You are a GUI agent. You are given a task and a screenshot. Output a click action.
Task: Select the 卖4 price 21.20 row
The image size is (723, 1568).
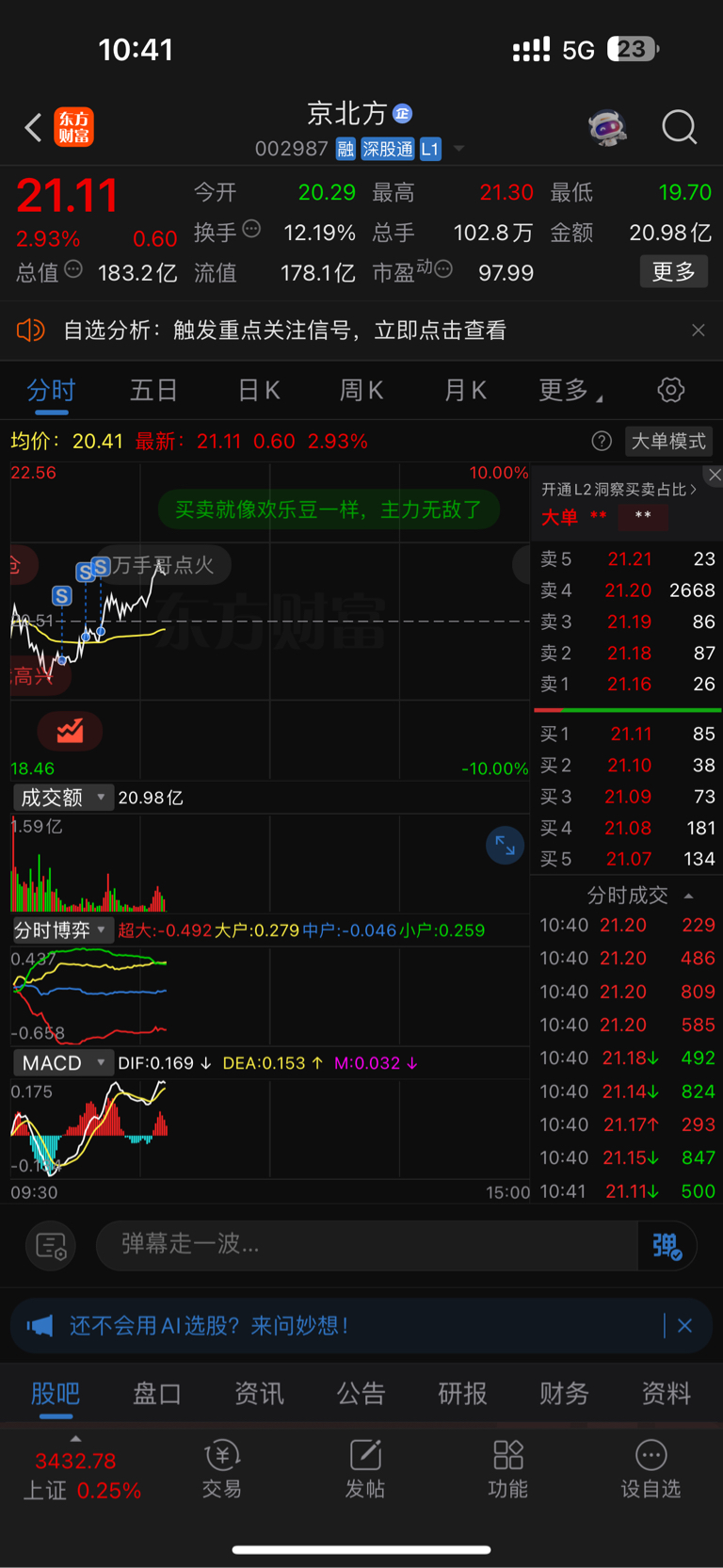628,590
